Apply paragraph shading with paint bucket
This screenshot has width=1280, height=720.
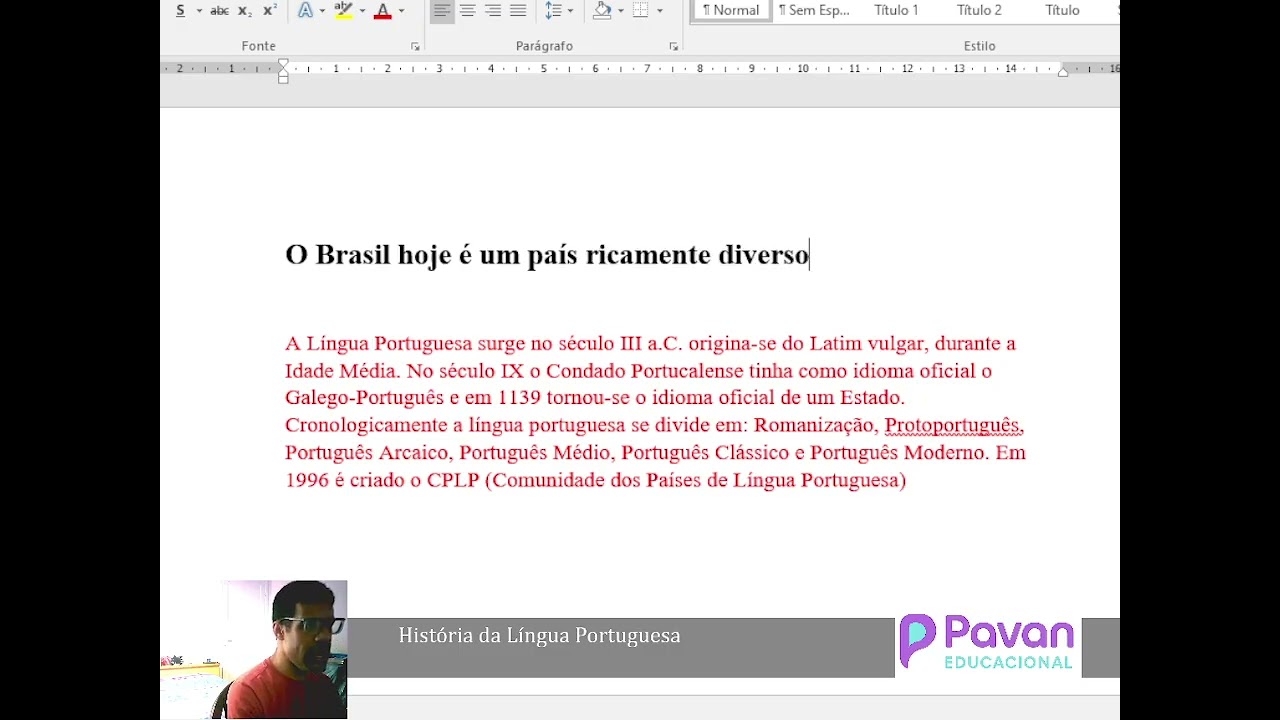602,11
